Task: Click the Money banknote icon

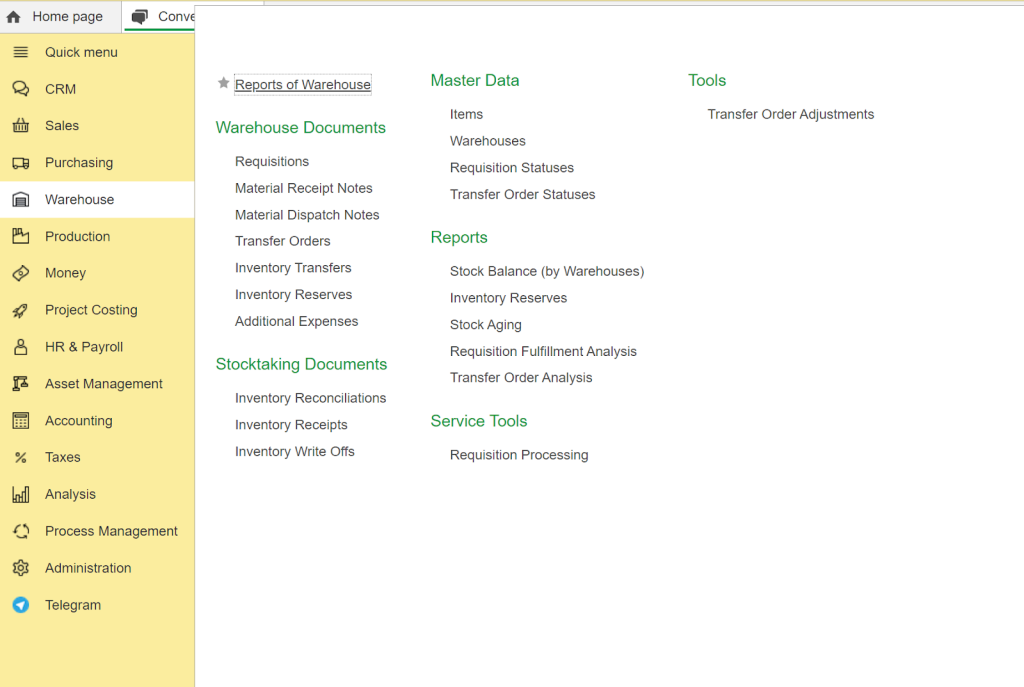Action: pos(21,273)
